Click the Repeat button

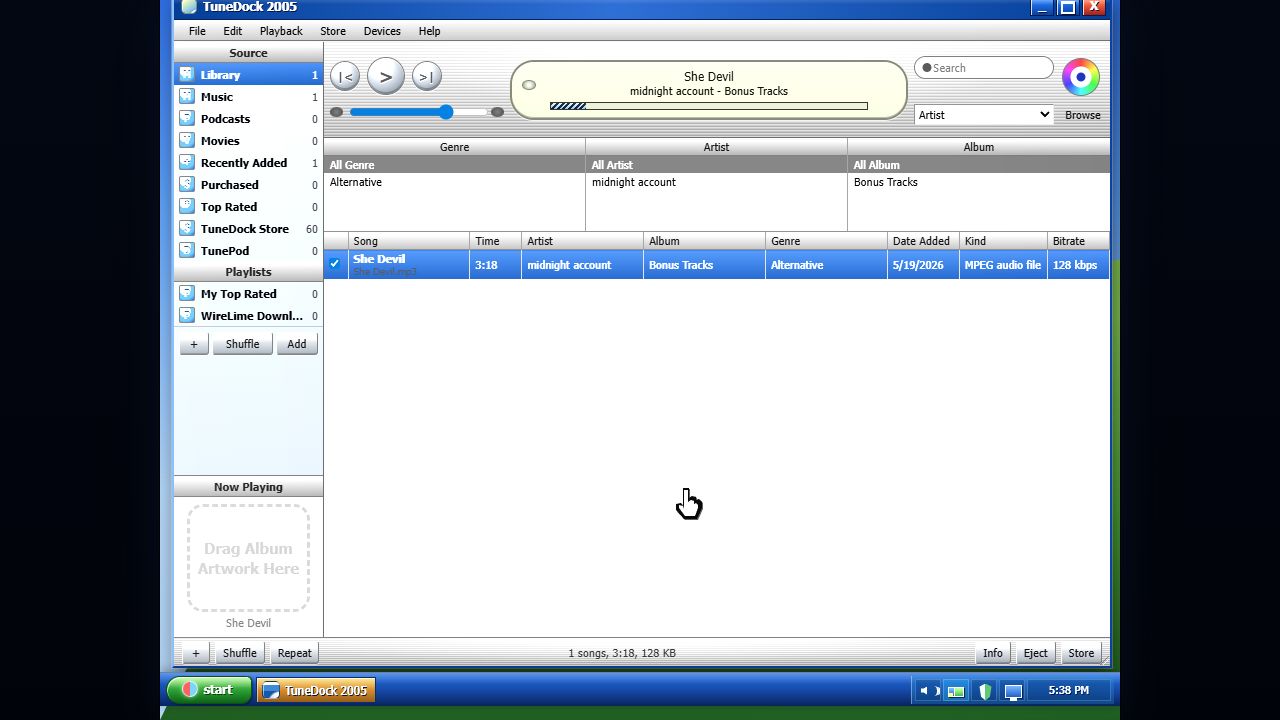pos(294,653)
